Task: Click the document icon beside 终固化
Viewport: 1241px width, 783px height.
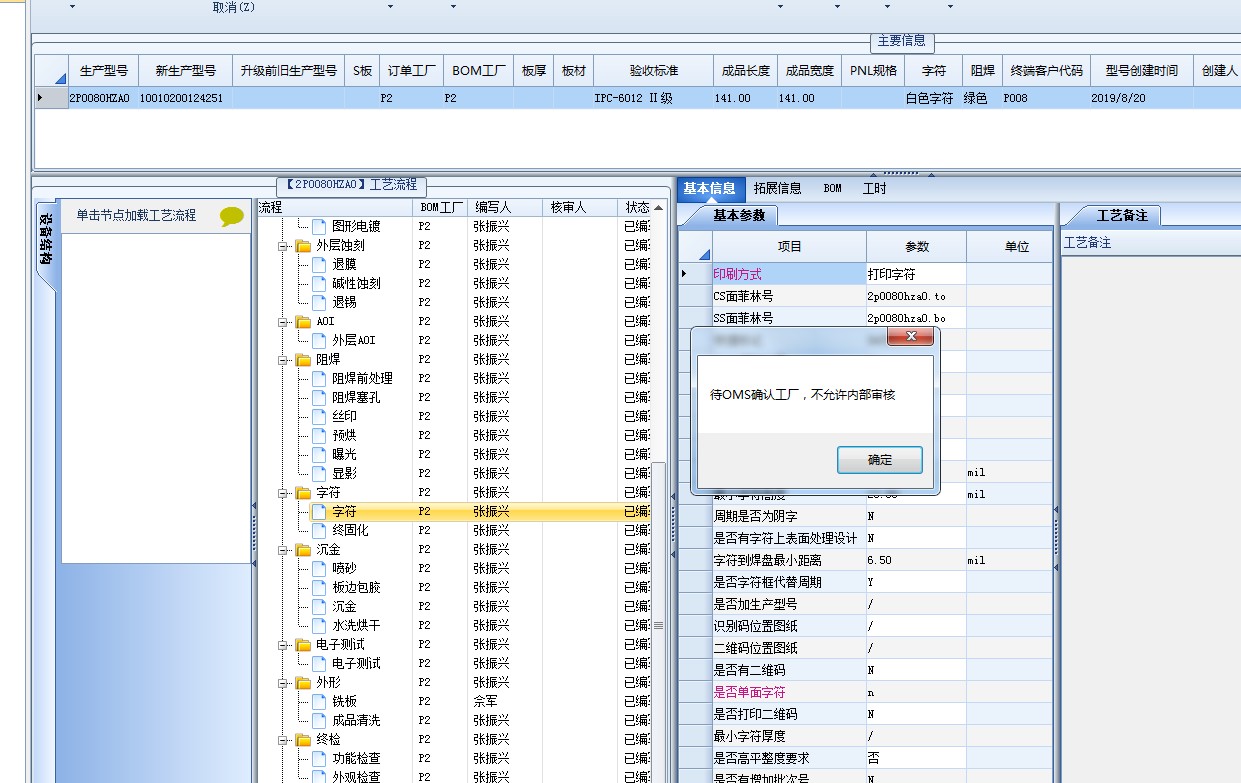Action: pyautogui.click(x=319, y=530)
